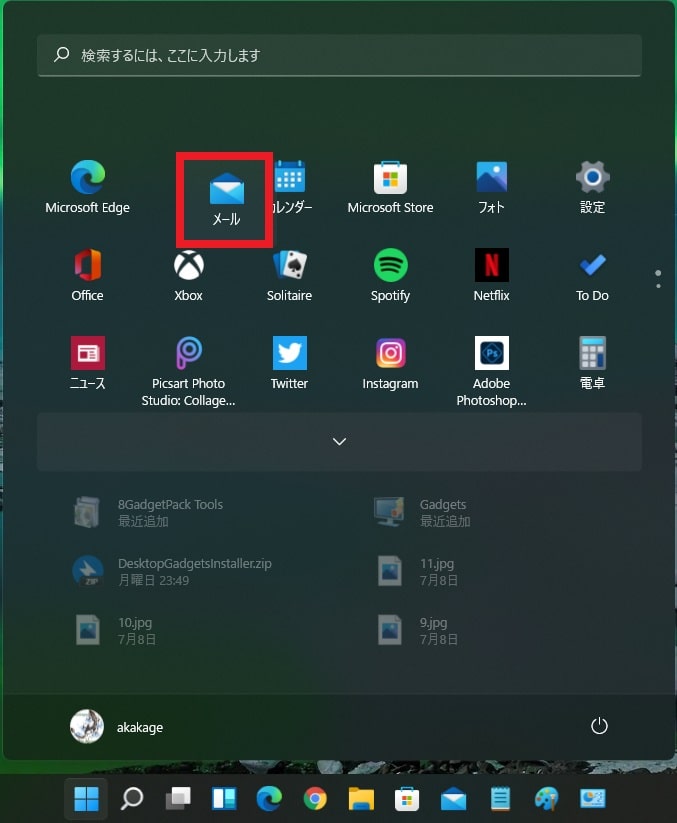Open Microsoft Edge from the taskbar
Screen dimensions: 677x823
tap(269, 799)
